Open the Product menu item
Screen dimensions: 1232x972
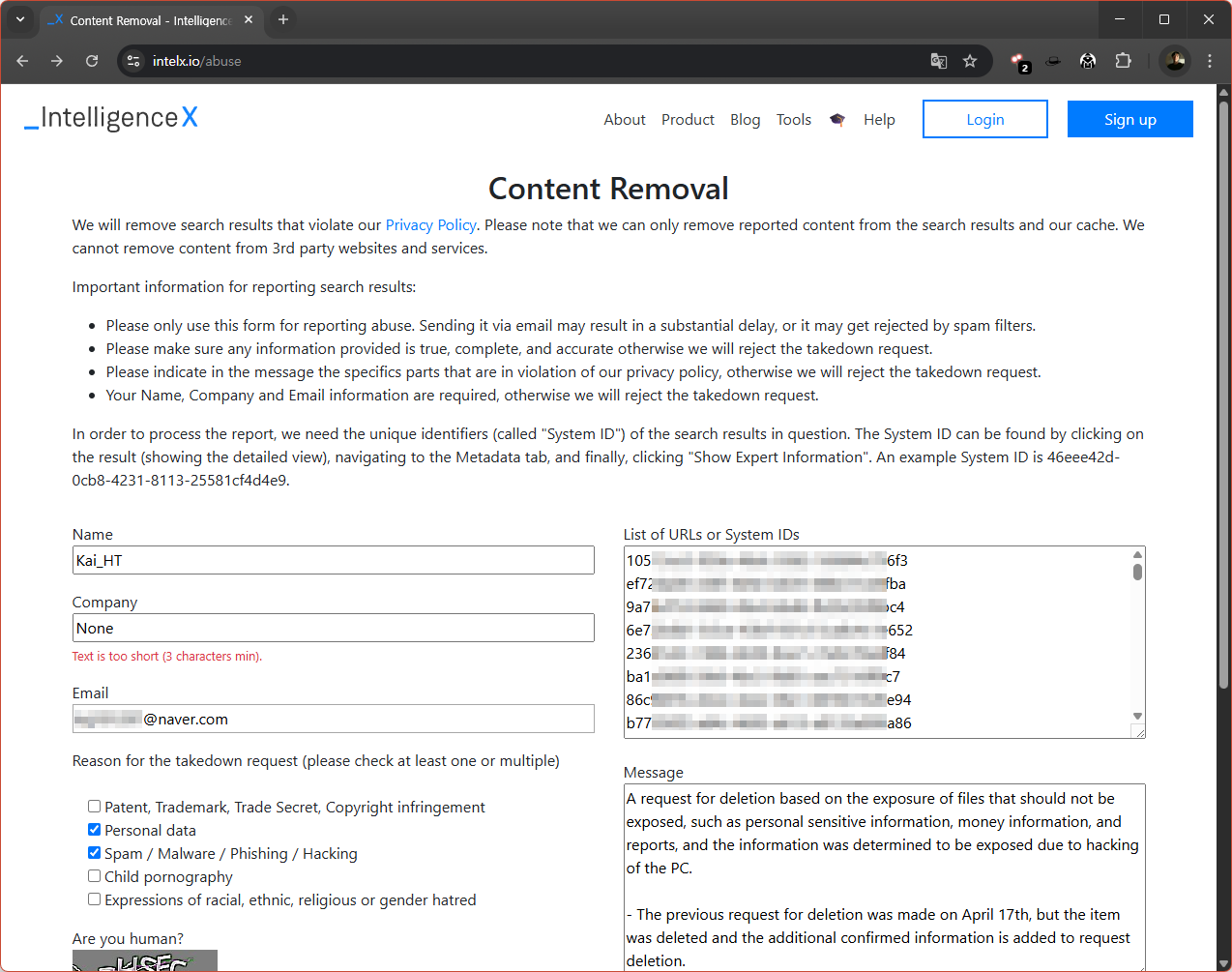pos(688,120)
